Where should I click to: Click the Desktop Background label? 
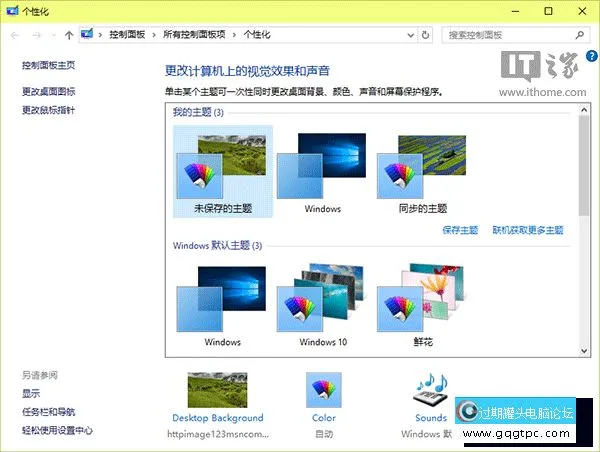tap(218, 418)
